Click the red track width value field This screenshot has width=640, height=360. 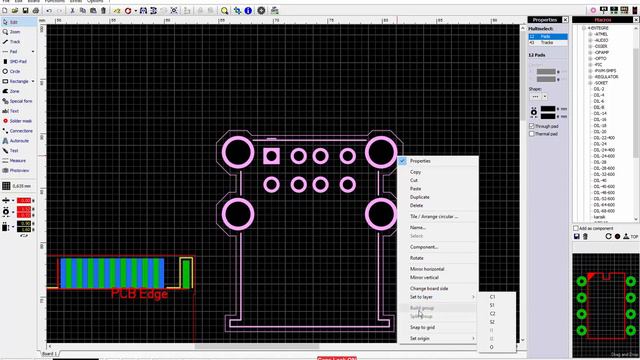tap(24, 200)
